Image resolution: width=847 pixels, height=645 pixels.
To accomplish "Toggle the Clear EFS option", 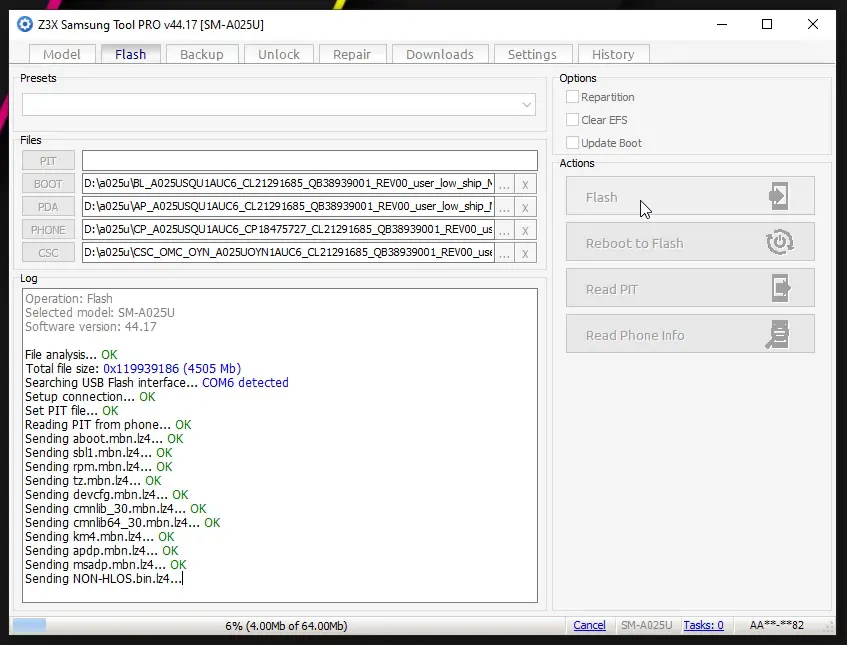I will click(x=573, y=120).
